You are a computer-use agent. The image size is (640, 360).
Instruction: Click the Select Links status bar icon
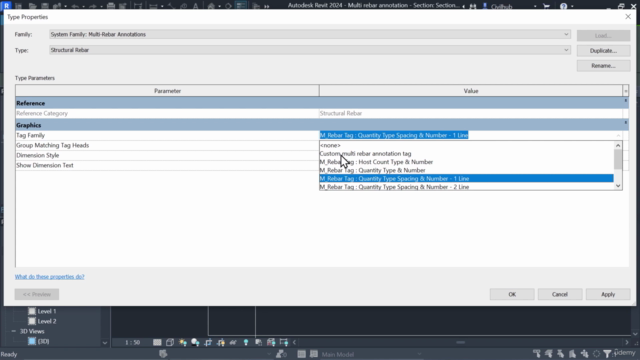(537, 353)
